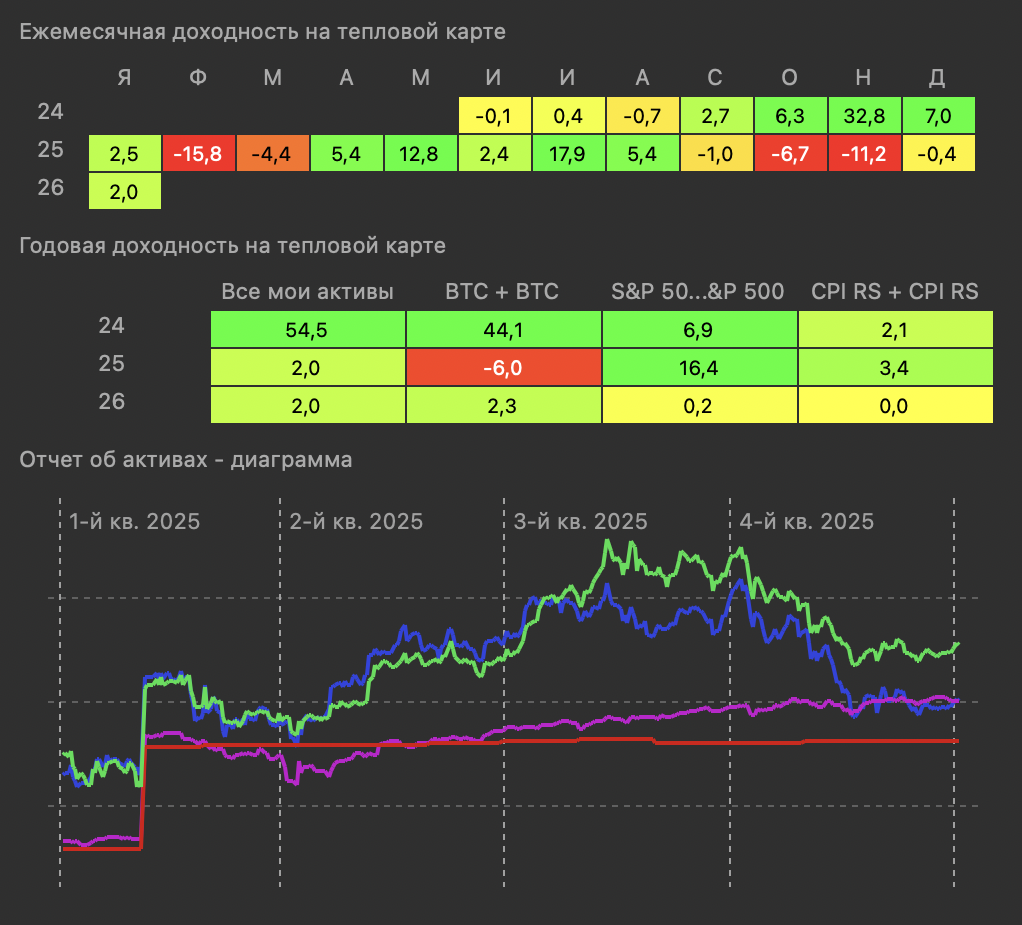Select the 44,1 BTC 2024 cell
The height and width of the screenshot is (925, 1022).
[x=503, y=329]
